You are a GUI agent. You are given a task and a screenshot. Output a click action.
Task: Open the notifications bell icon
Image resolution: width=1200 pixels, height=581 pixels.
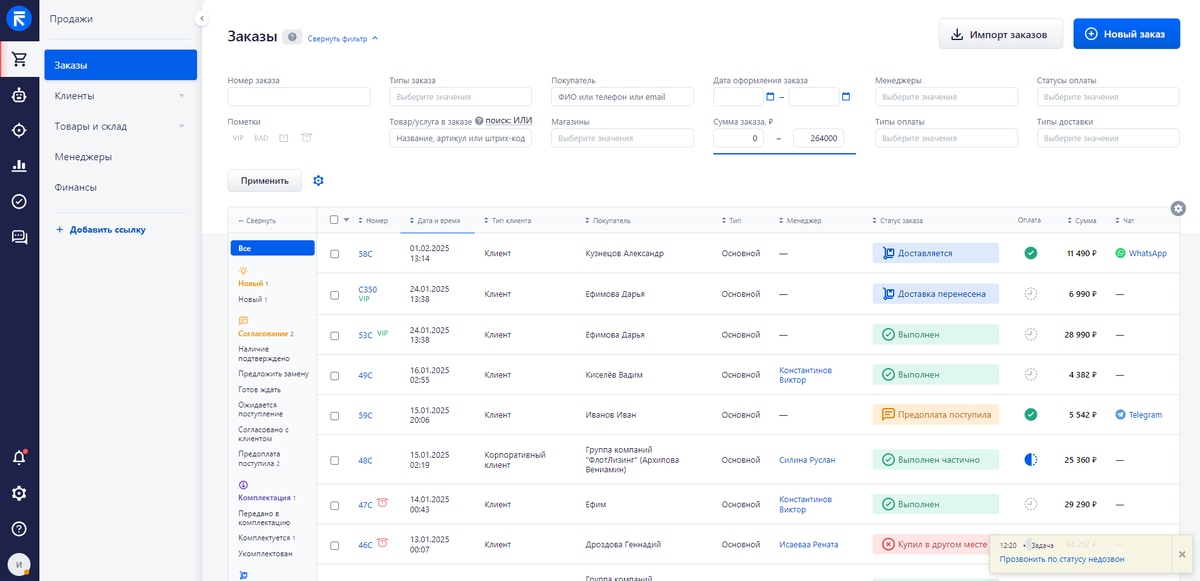point(19,457)
